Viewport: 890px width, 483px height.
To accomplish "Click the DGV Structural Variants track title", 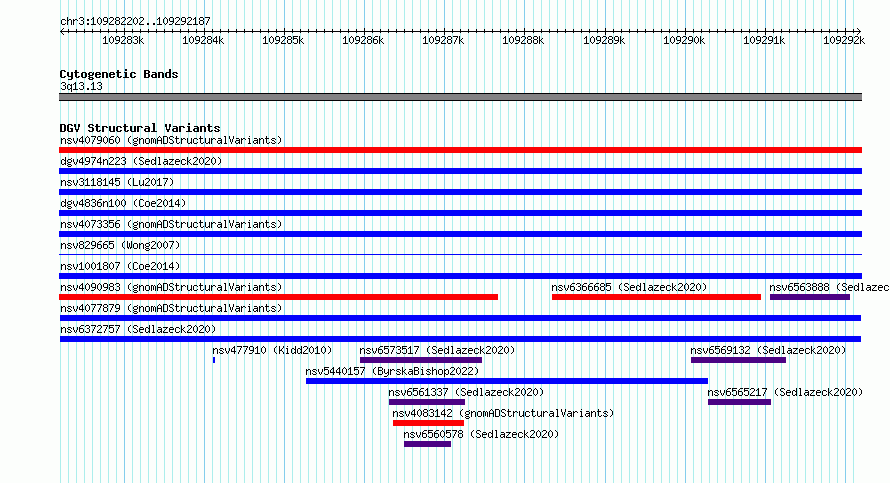I will [140, 128].
